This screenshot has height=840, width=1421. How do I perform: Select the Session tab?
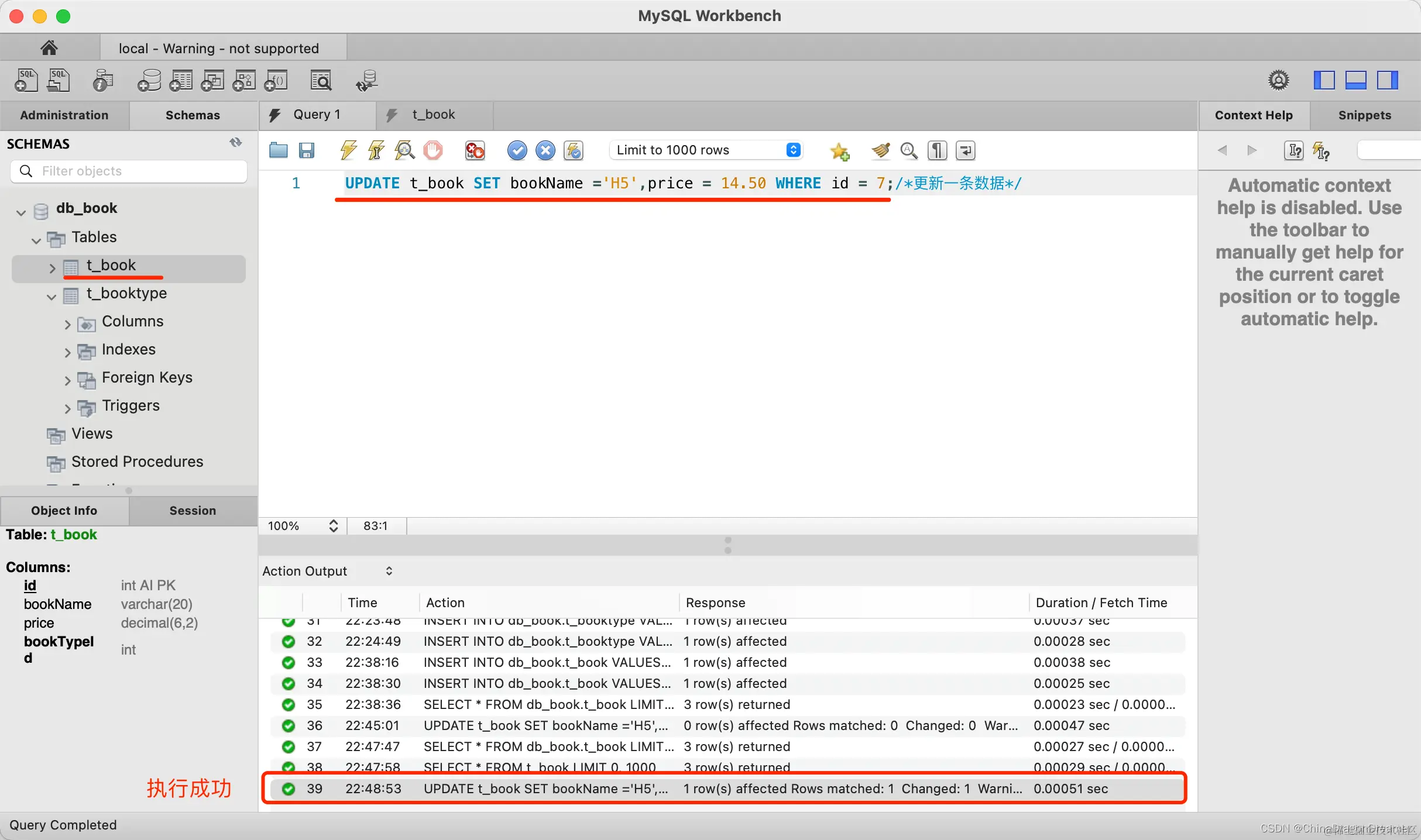coord(193,510)
